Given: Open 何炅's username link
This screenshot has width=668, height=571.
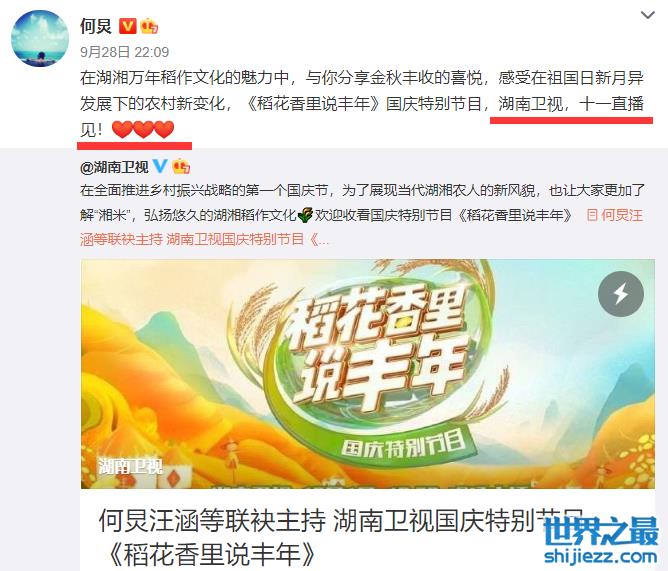Looking at the screenshot, I should click(x=96, y=26).
